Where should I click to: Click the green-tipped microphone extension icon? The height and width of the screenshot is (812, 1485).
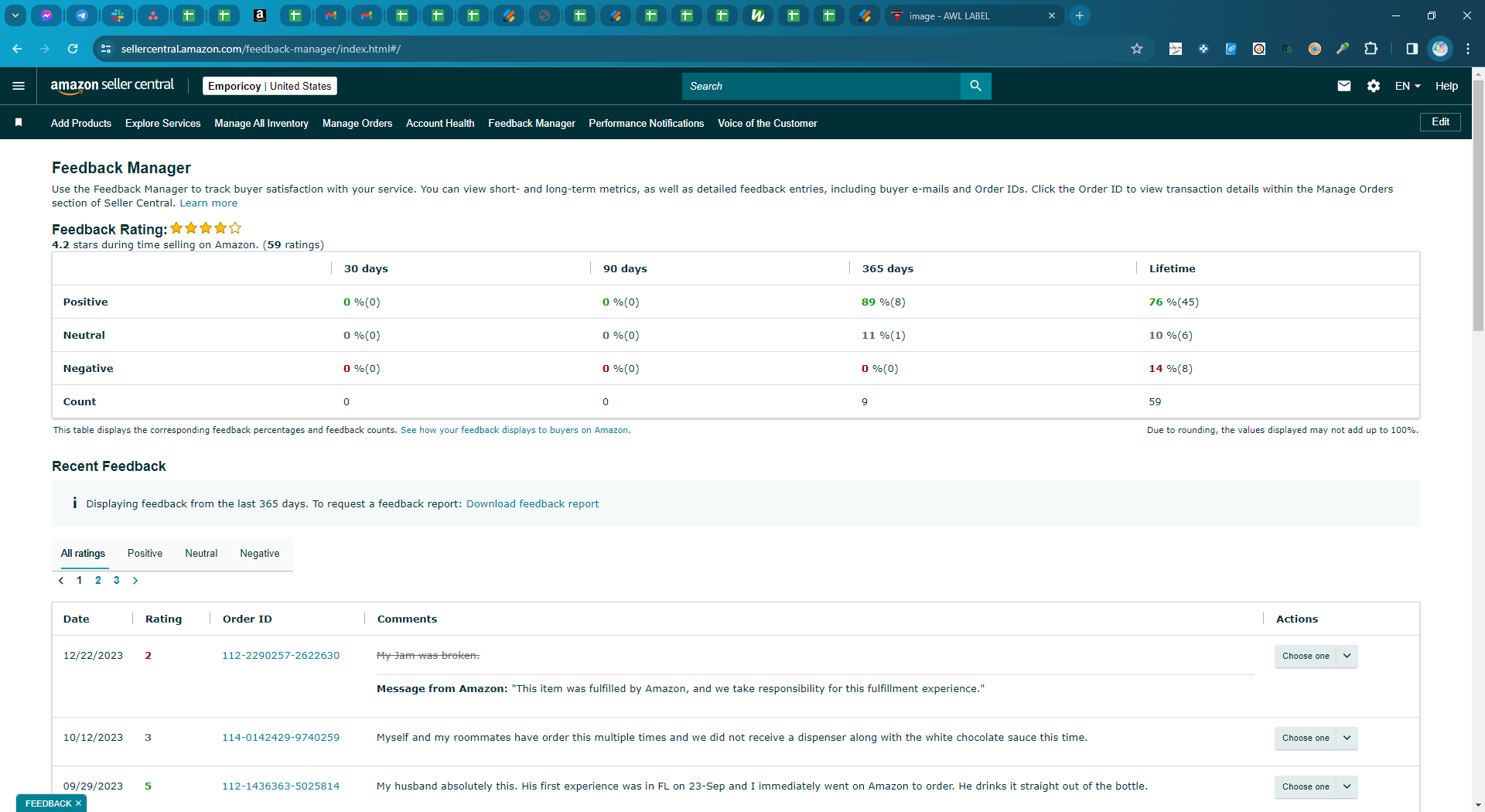1343,49
